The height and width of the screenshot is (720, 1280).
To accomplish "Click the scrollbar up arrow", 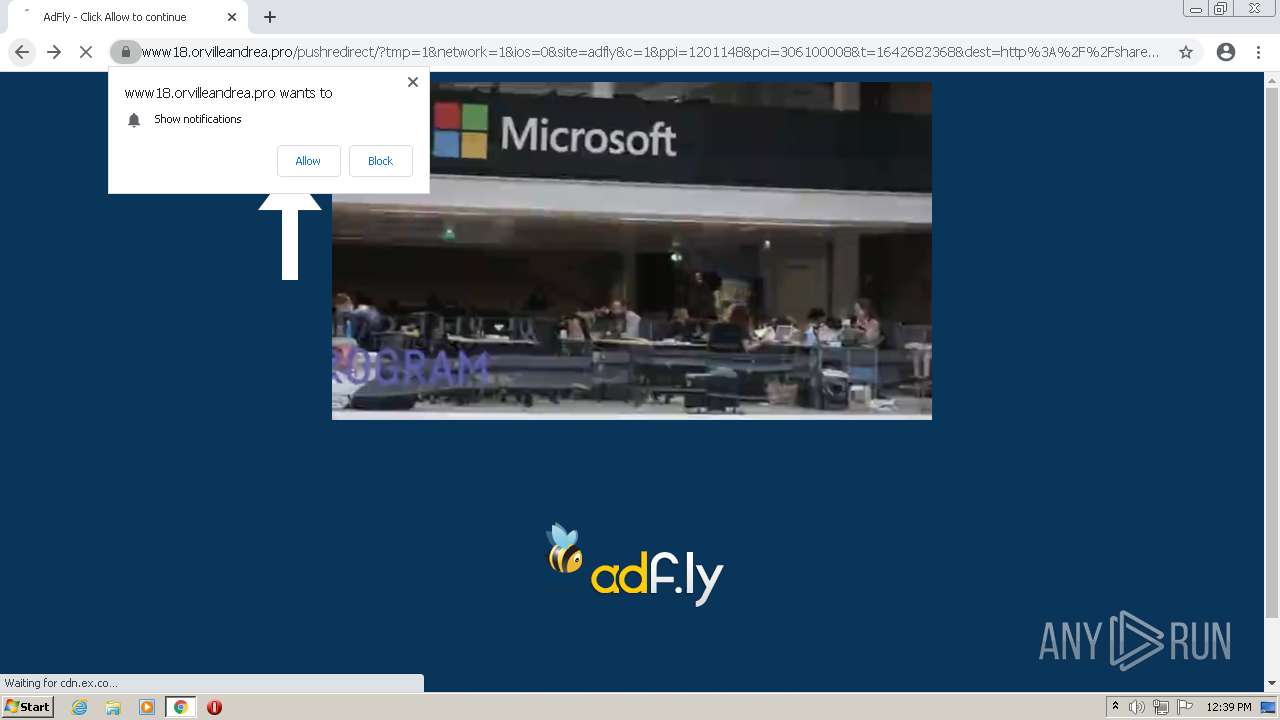I will click(x=1272, y=79).
